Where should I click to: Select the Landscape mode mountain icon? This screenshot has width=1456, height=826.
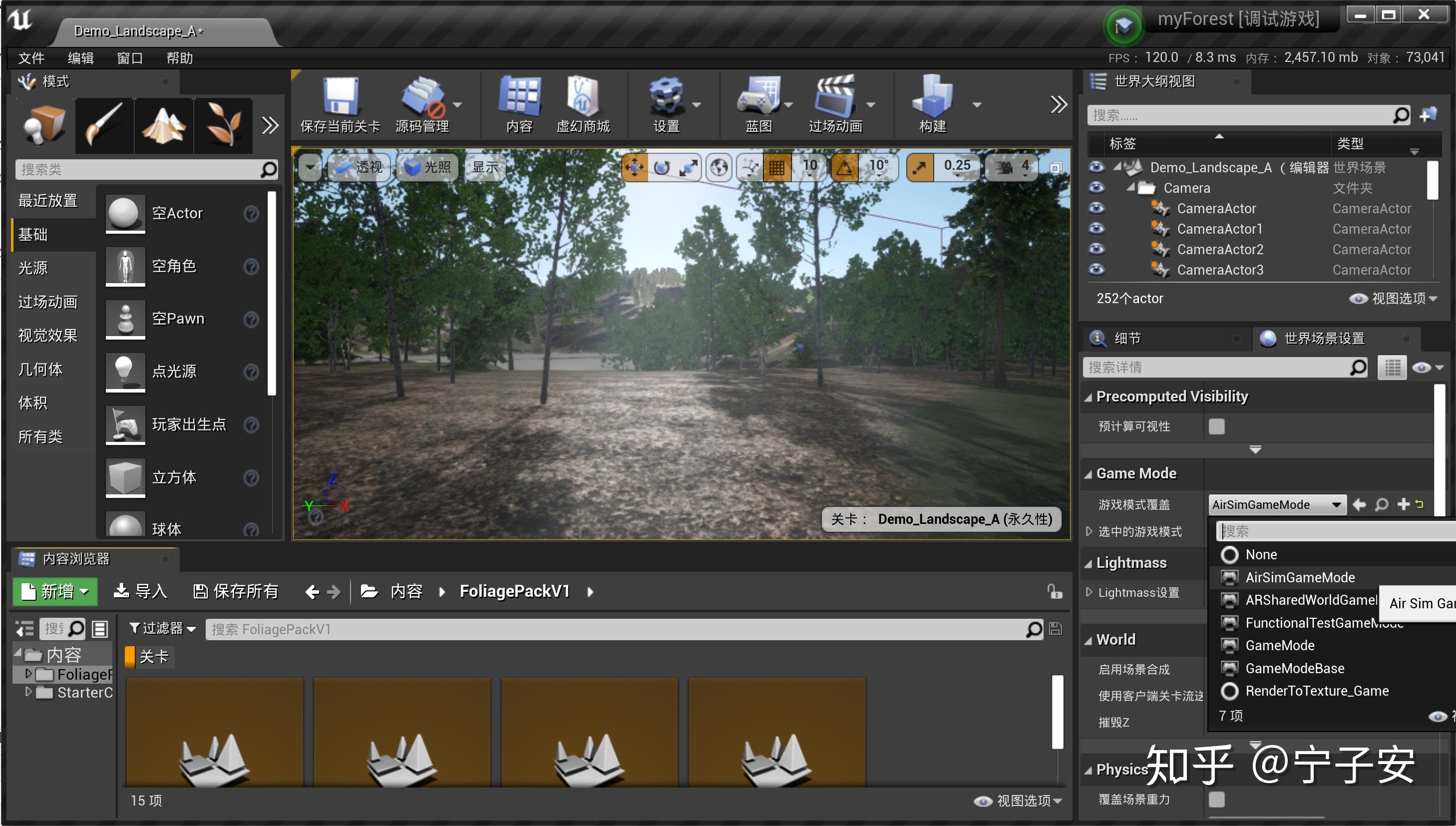[164, 125]
